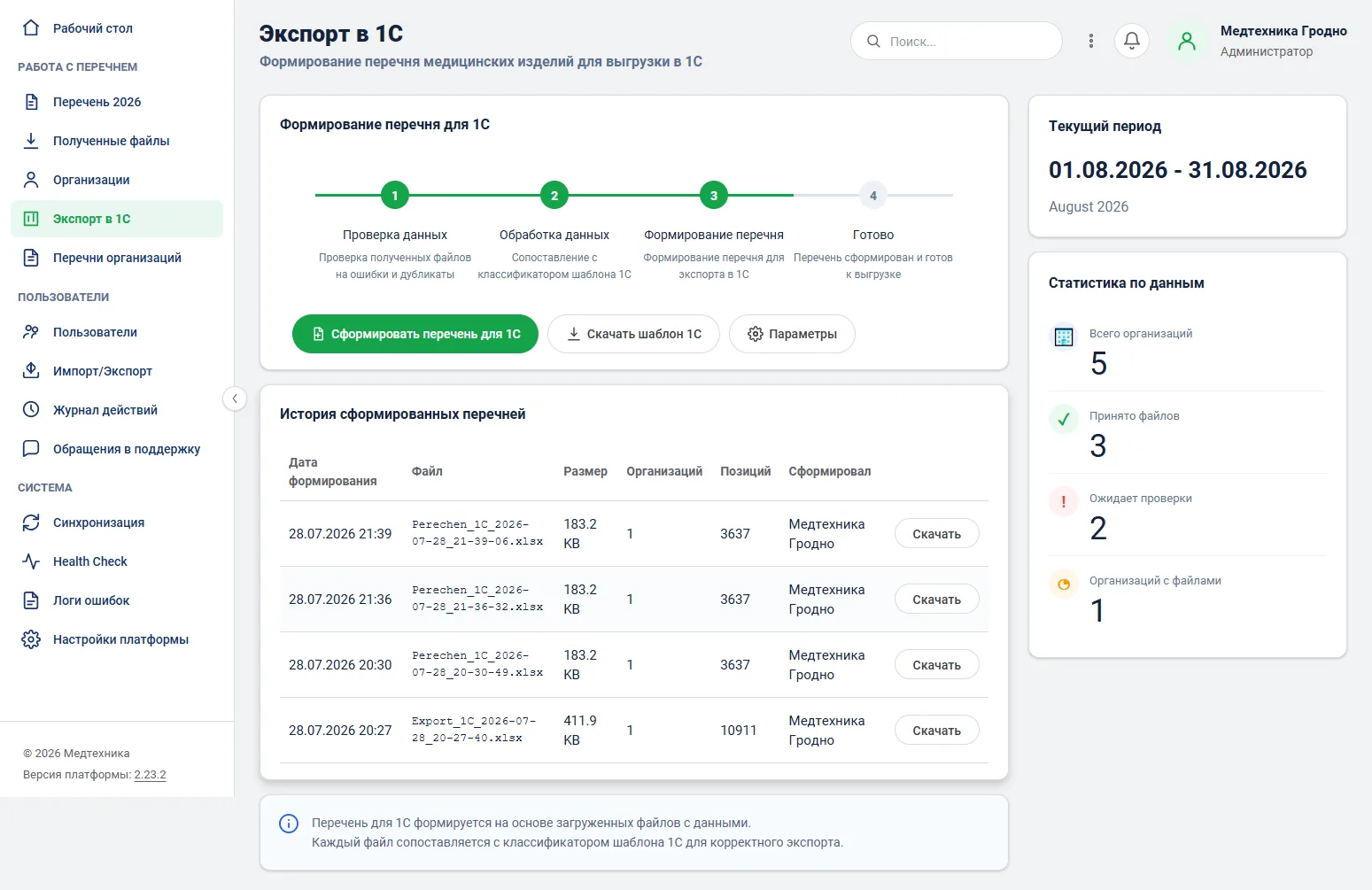
Task: Click the gear icon beside Настройки платформы
Action: [x=31, y=639]
